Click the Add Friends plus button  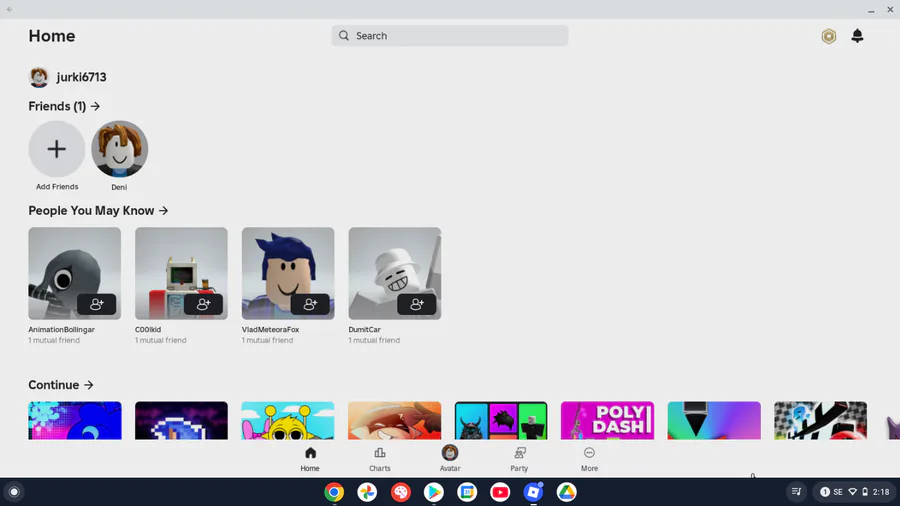(x=57, y=149)
